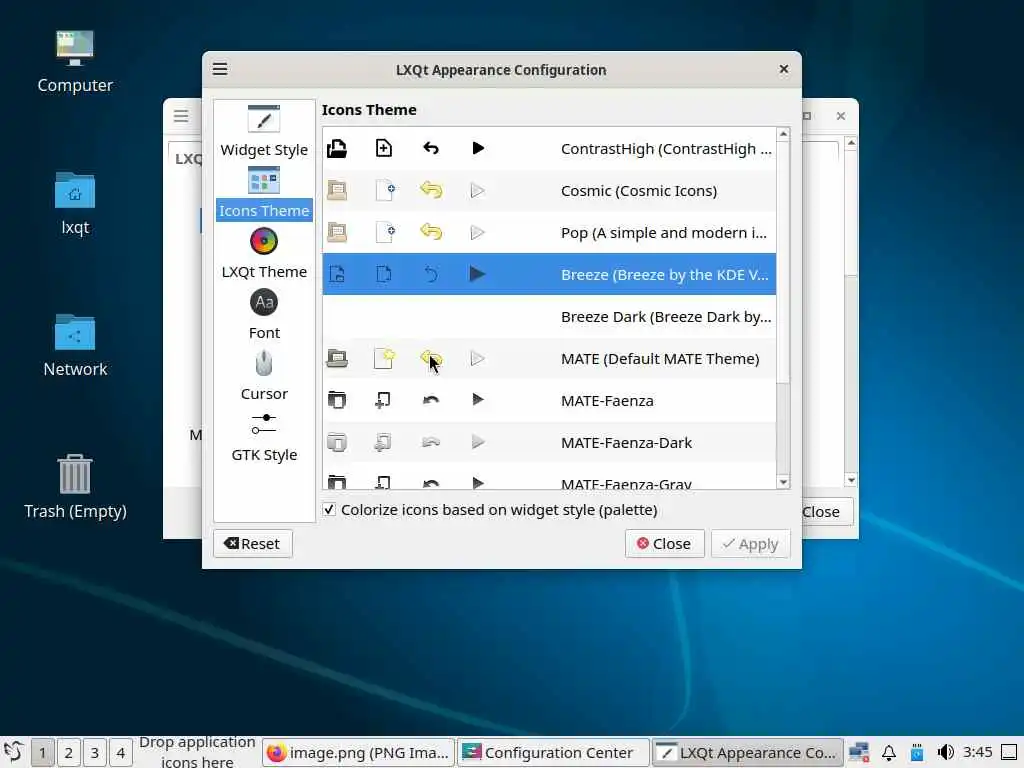Click the show desktop button in panel
Screen dimensions: 1024x768
point(1009,752)
